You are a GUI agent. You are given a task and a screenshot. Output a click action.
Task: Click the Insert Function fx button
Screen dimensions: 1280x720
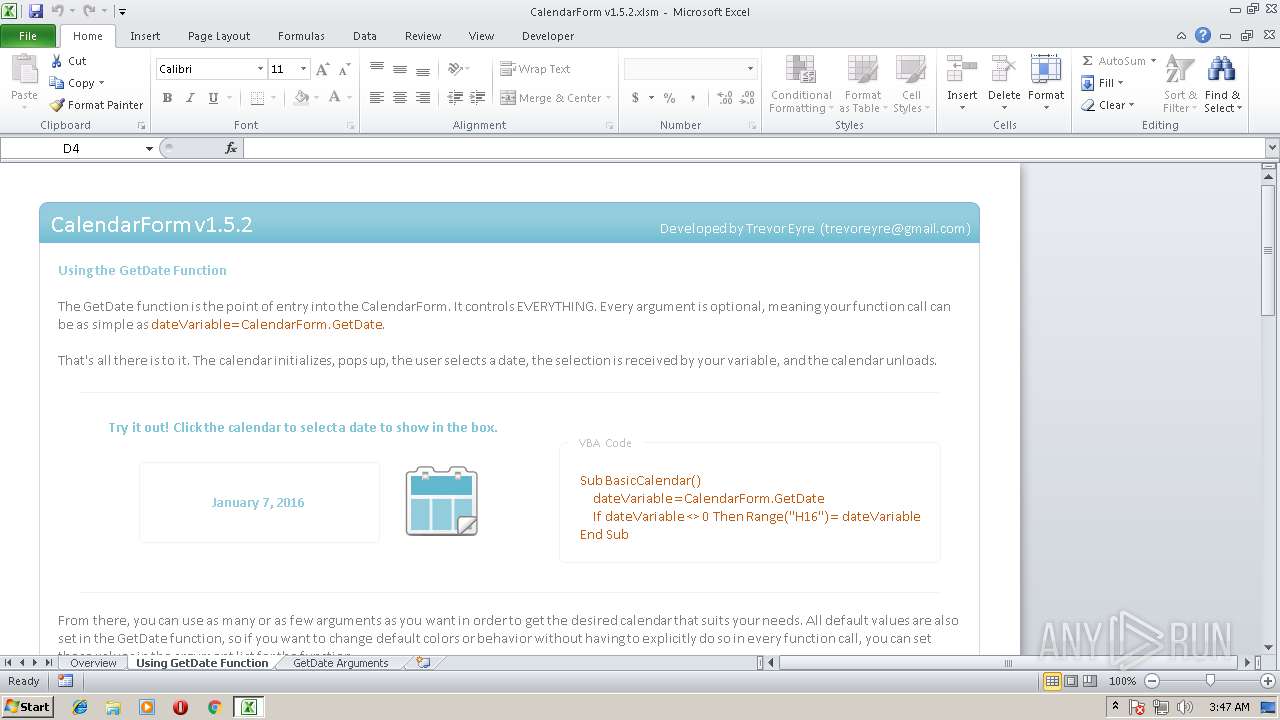click(231, 148)
